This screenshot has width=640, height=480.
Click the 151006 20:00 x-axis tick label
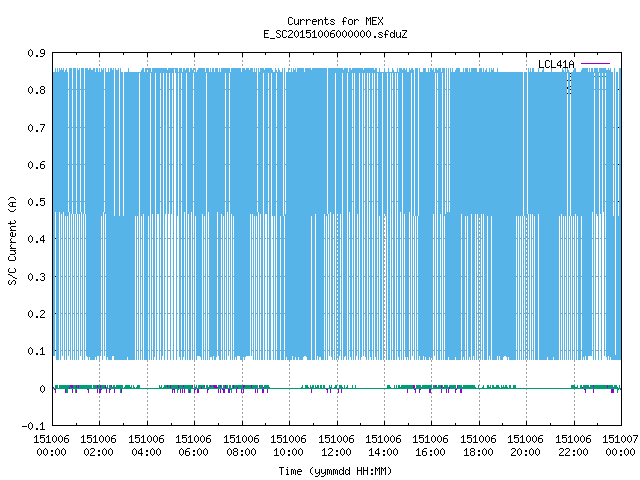pyautogui.click(x=525, y=446)
